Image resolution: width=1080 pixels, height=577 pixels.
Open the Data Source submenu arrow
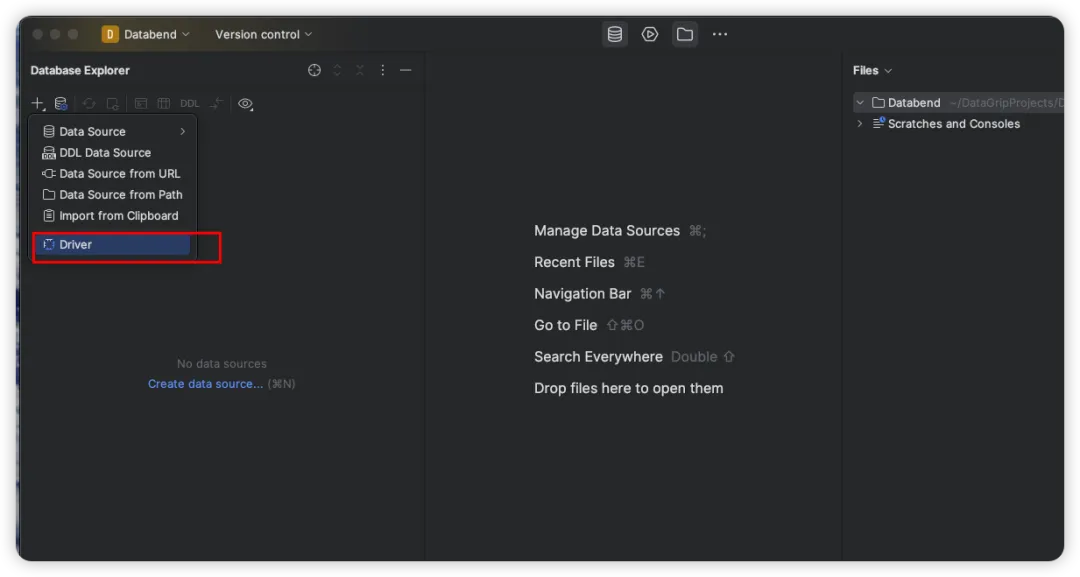coord(183,131)
